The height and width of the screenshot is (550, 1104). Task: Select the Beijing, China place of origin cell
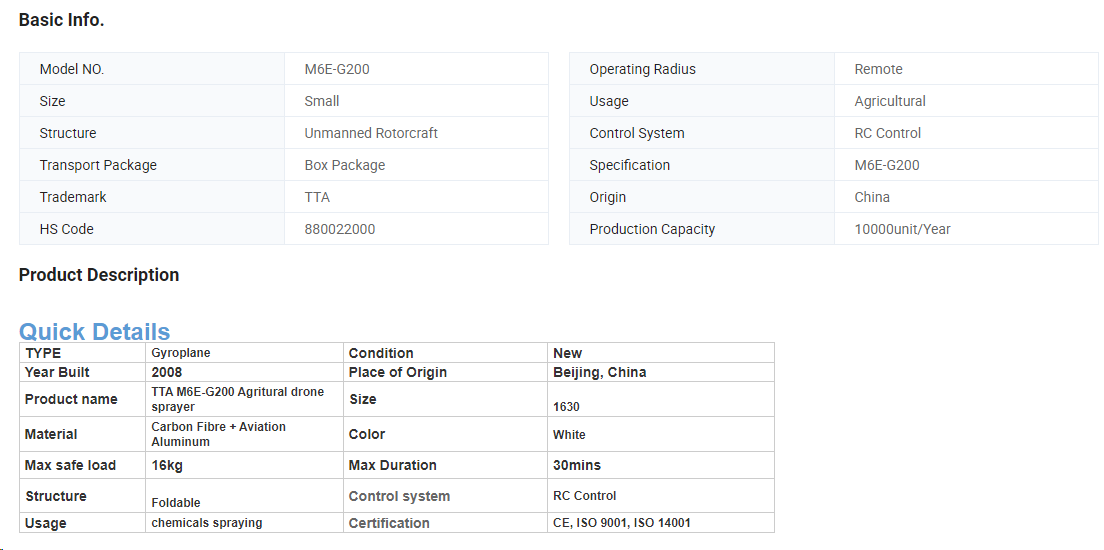[x=660, y=372]
